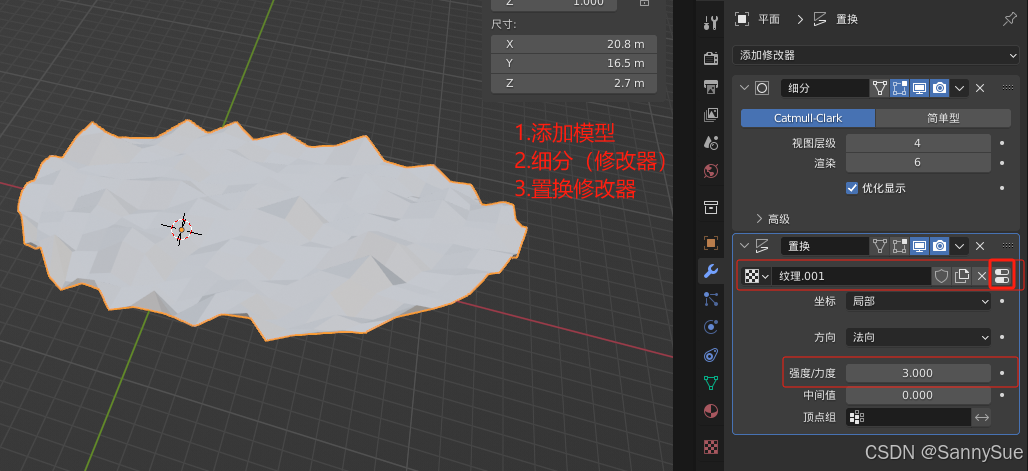This screenshot has width=1028, height=471.
Task: Open the 坐标 dropdown showing 局部
Action: click(x=918, y=301)
